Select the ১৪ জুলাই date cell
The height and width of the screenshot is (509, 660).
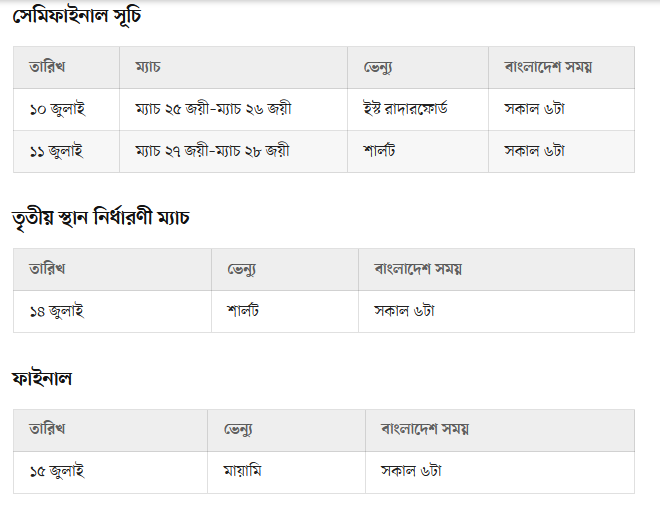point(112,312)
